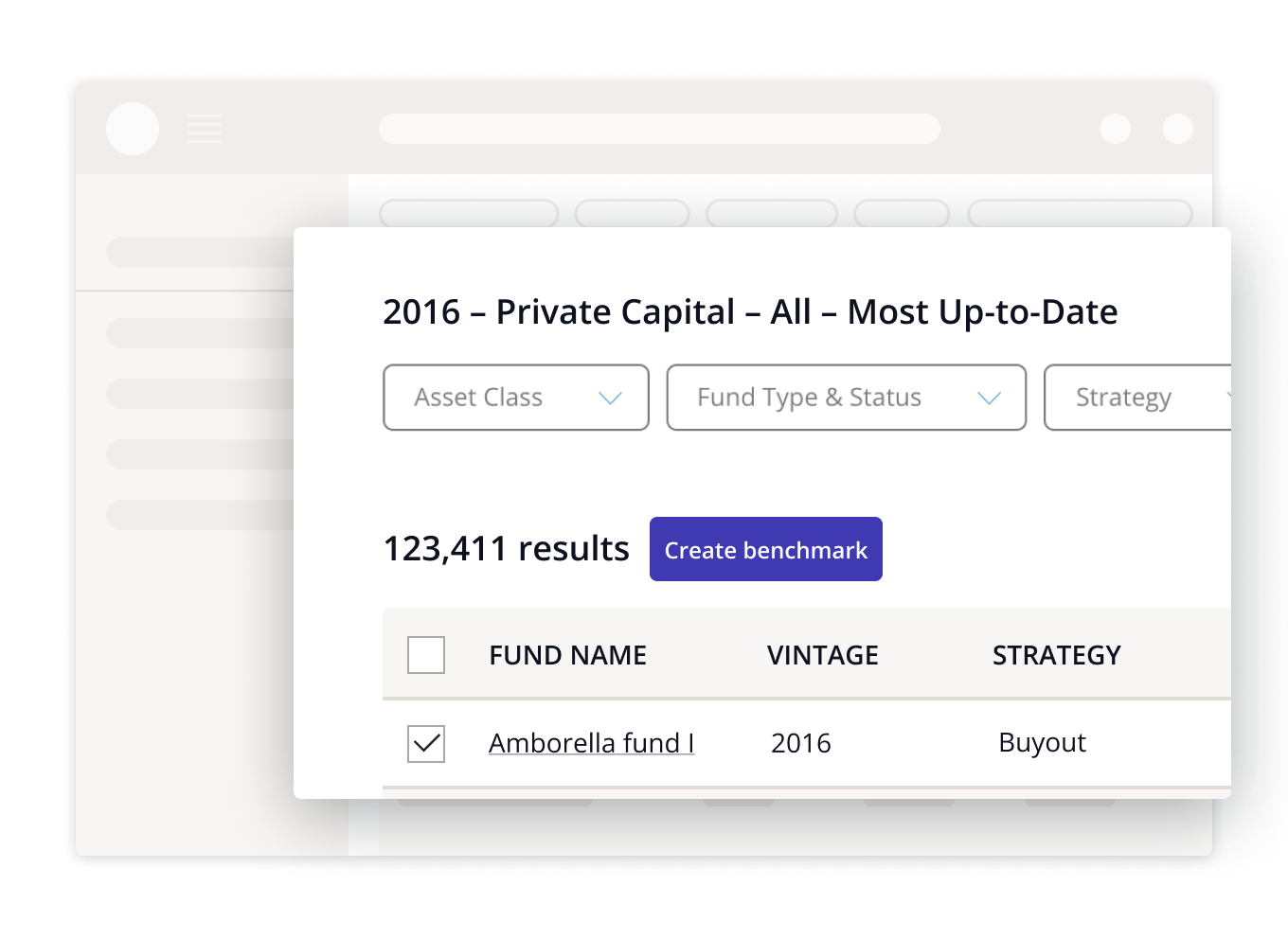The width and height of the screenshot is (1288, 939).
Task: Click the chevron on the Asset Class filter
Action: point(609,399)
